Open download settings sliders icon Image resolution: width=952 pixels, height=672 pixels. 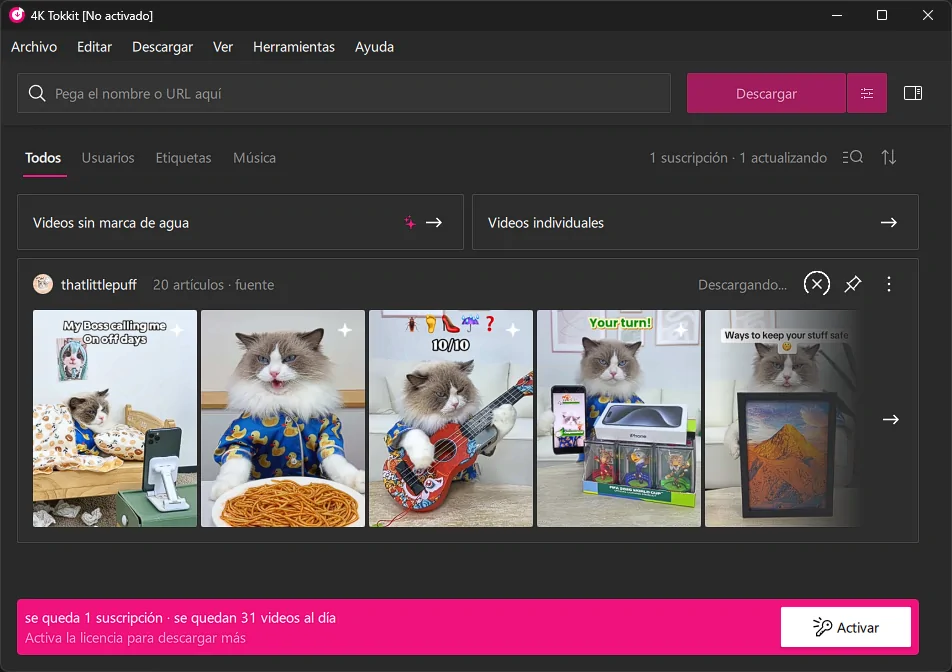tap(867, 93)
